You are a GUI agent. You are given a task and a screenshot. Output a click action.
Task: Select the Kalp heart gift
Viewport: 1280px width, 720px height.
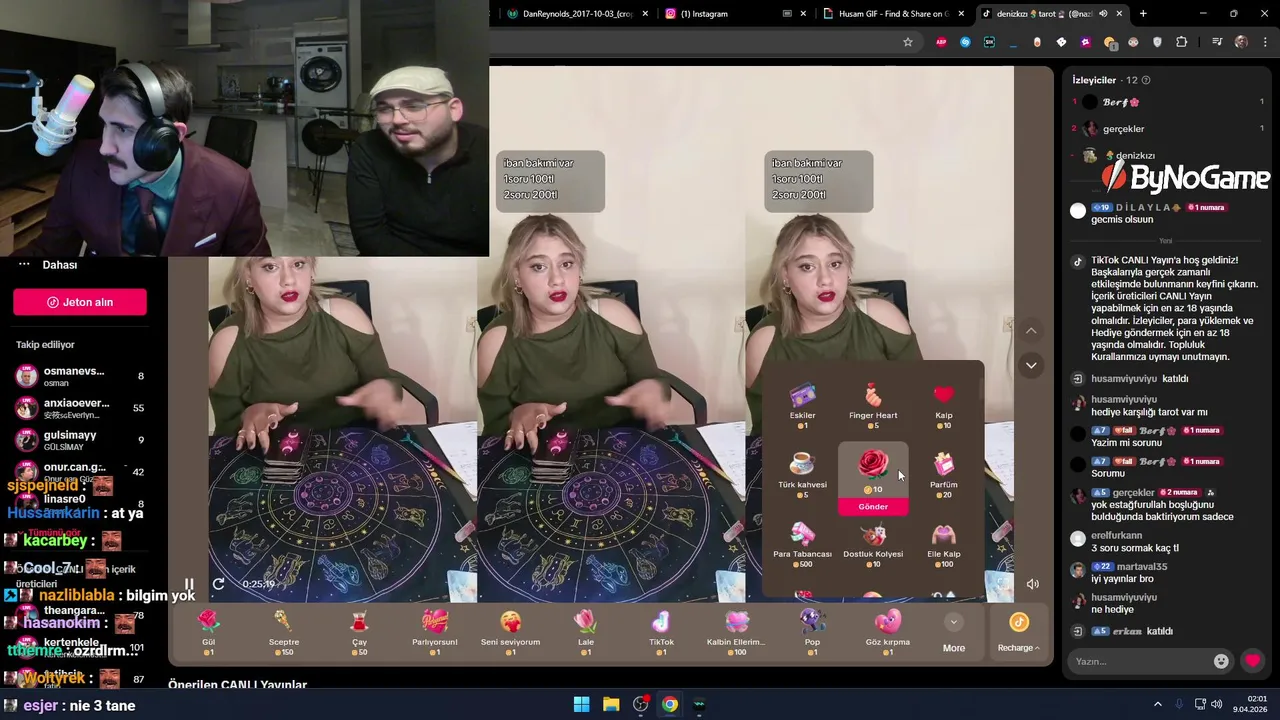coord(944,405)
